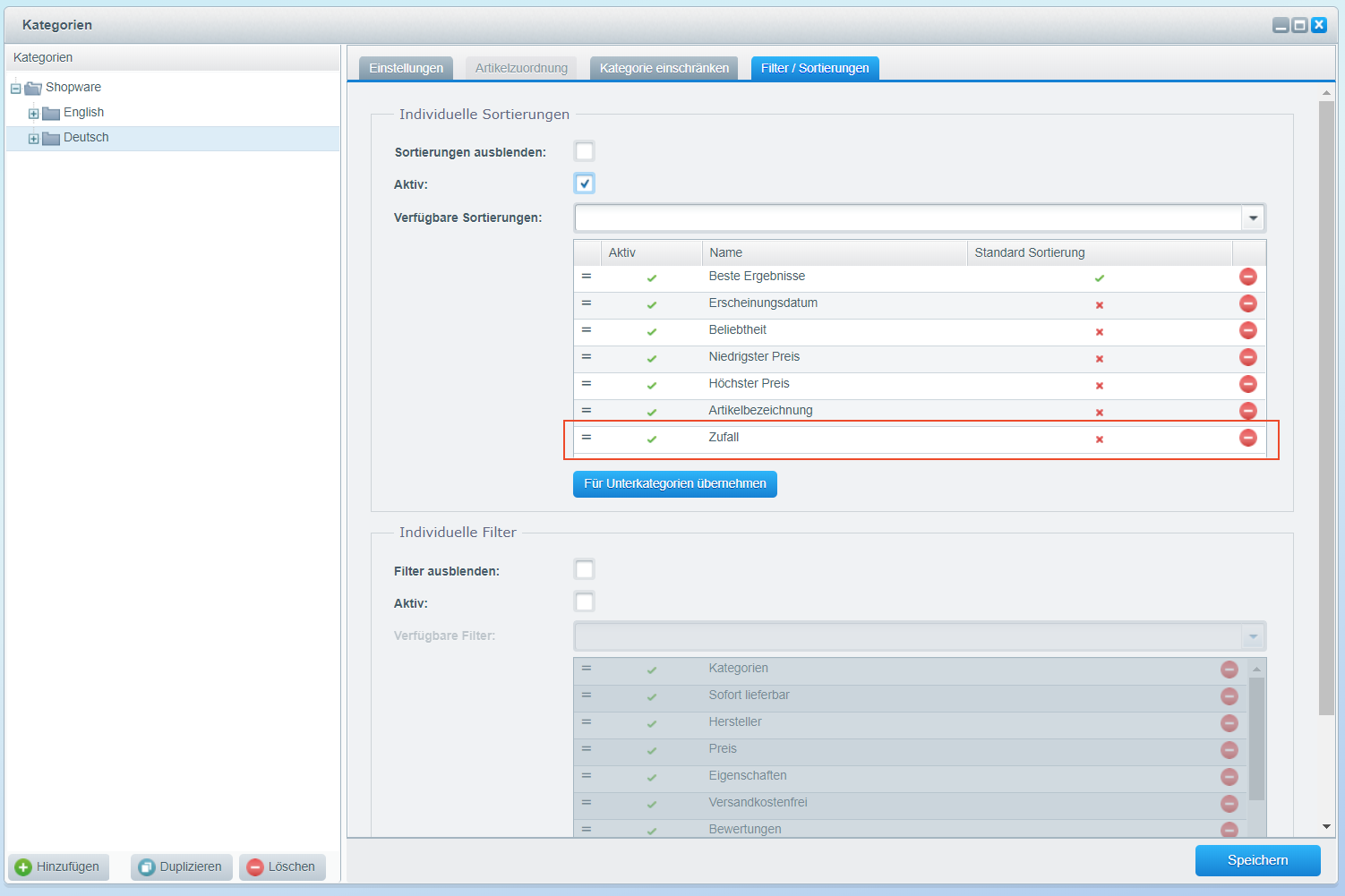1345x896 pixels.
Task: Click Löschen button
Action: [x=282, y=866]
